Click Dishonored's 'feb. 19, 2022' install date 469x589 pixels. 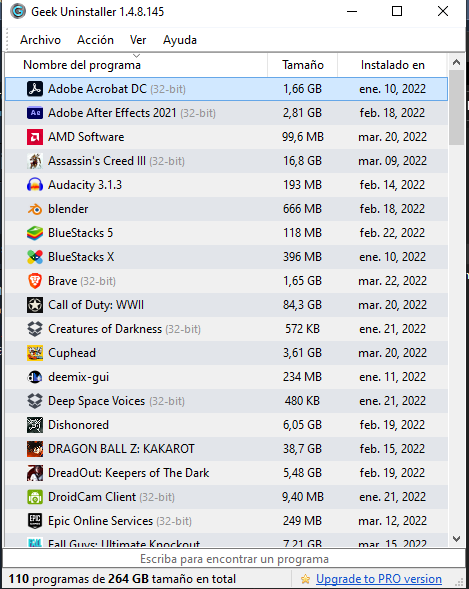392,425
